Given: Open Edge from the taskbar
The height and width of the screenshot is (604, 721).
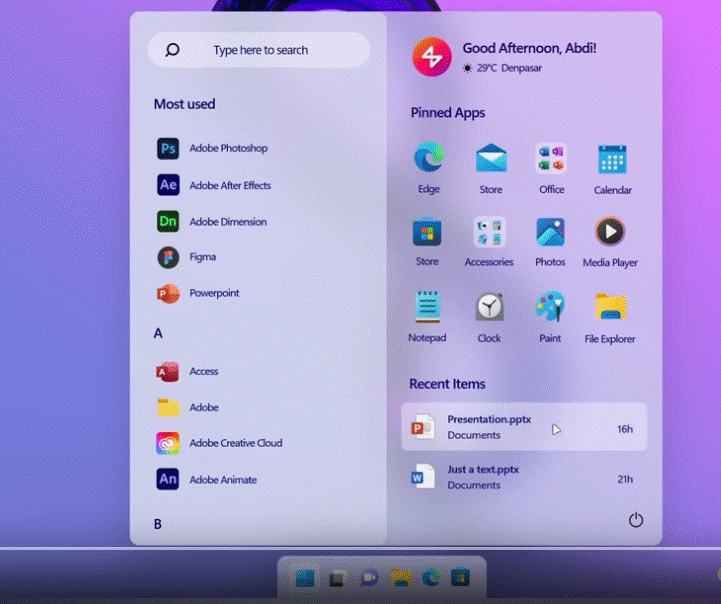Looking at the screenshot, I should tap(431, 578).
